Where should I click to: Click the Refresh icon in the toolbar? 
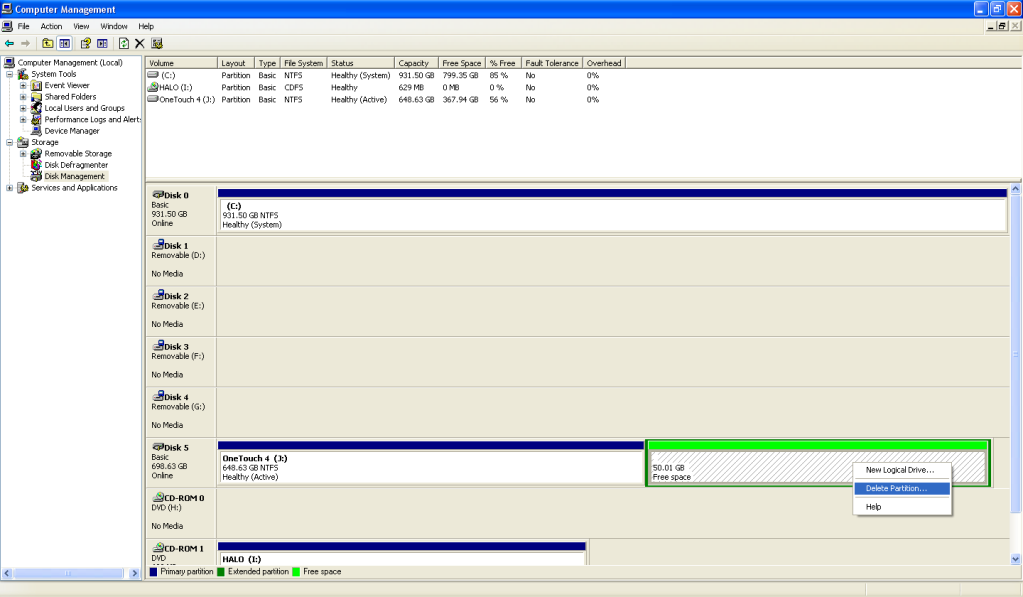(124, 43)
